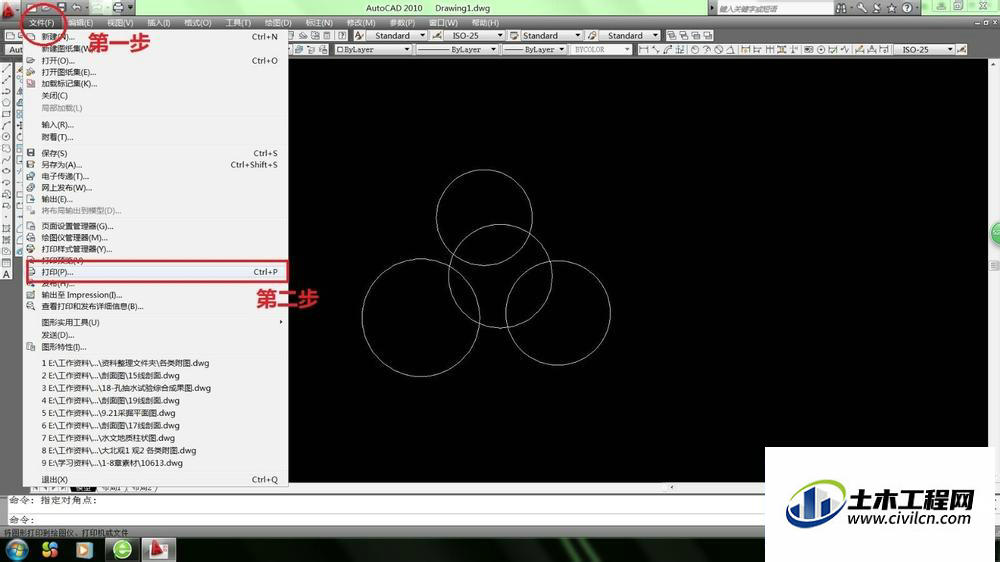
Task: Select the Line draw tool
Action: [x=6, y=68]
